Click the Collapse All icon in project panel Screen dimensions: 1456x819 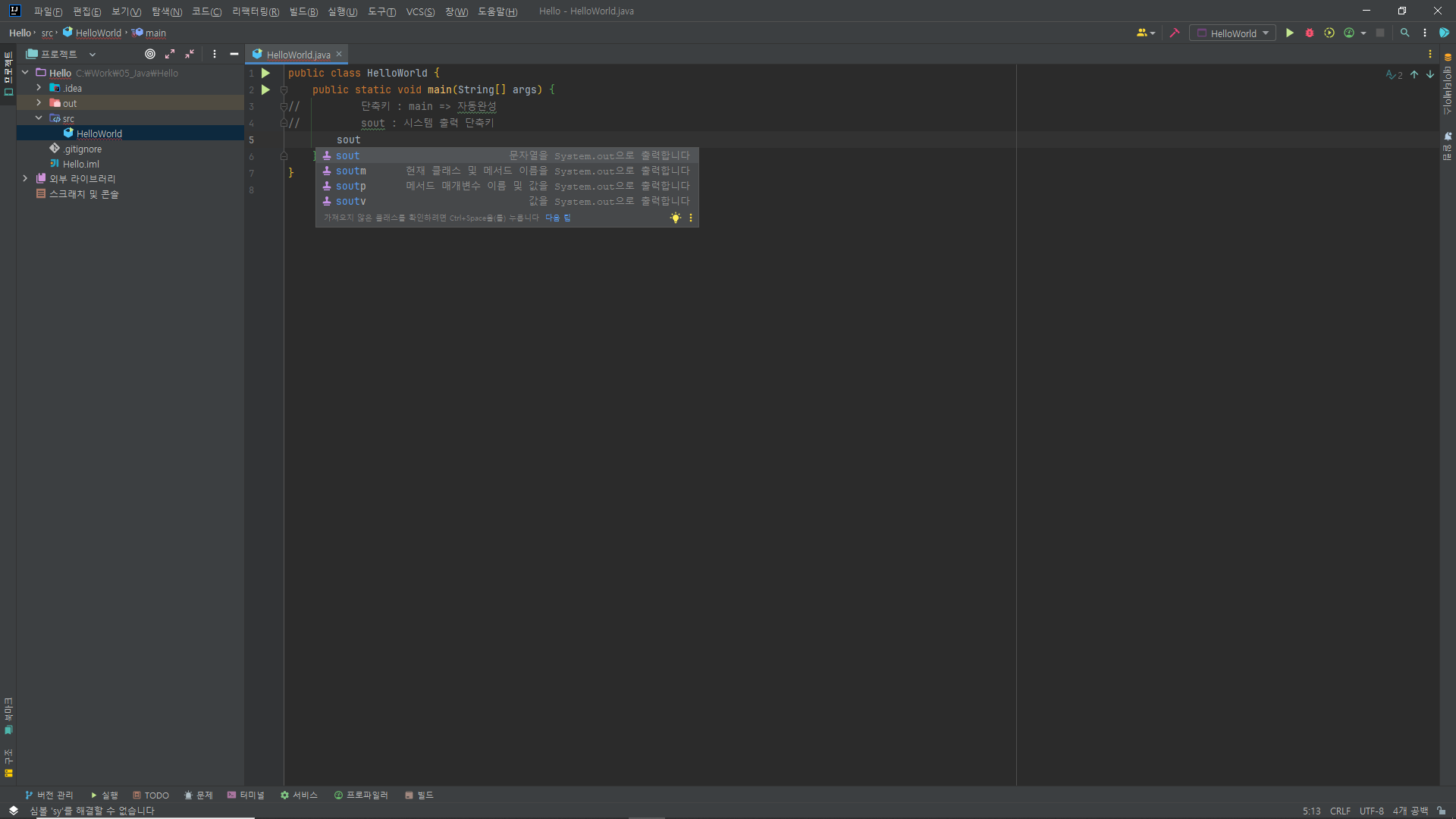coord(190,54)
